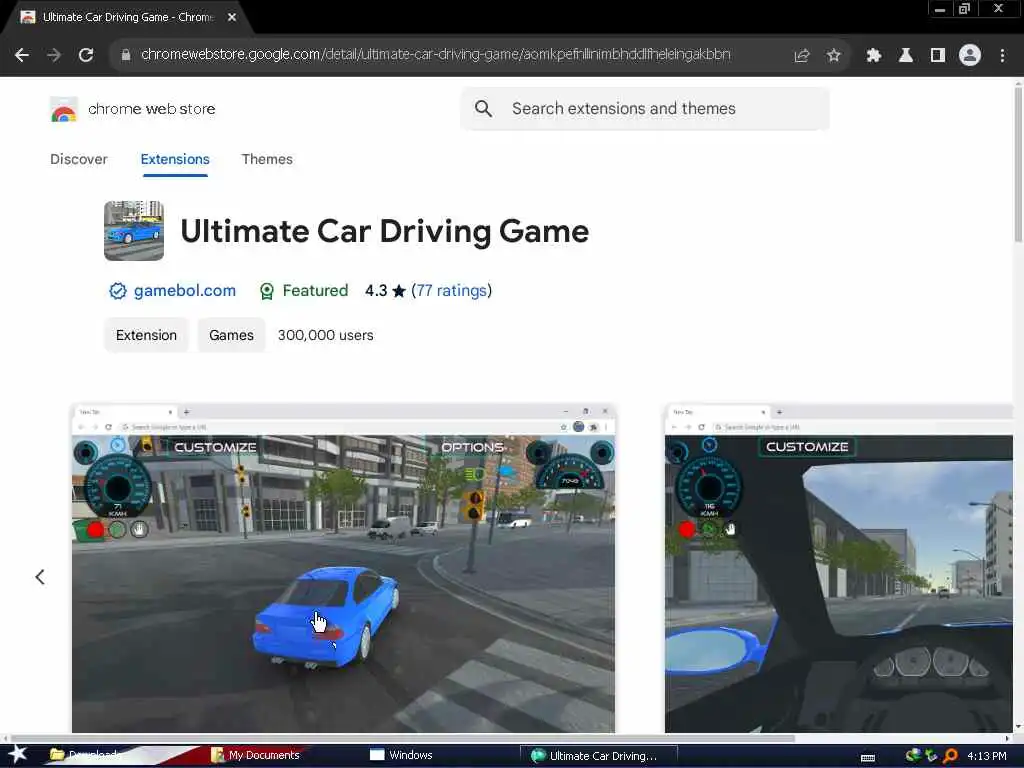Viewport: 1024px width, 768px height.
Task: Switch to the Discover tab
Action: [x=78, y=159]
